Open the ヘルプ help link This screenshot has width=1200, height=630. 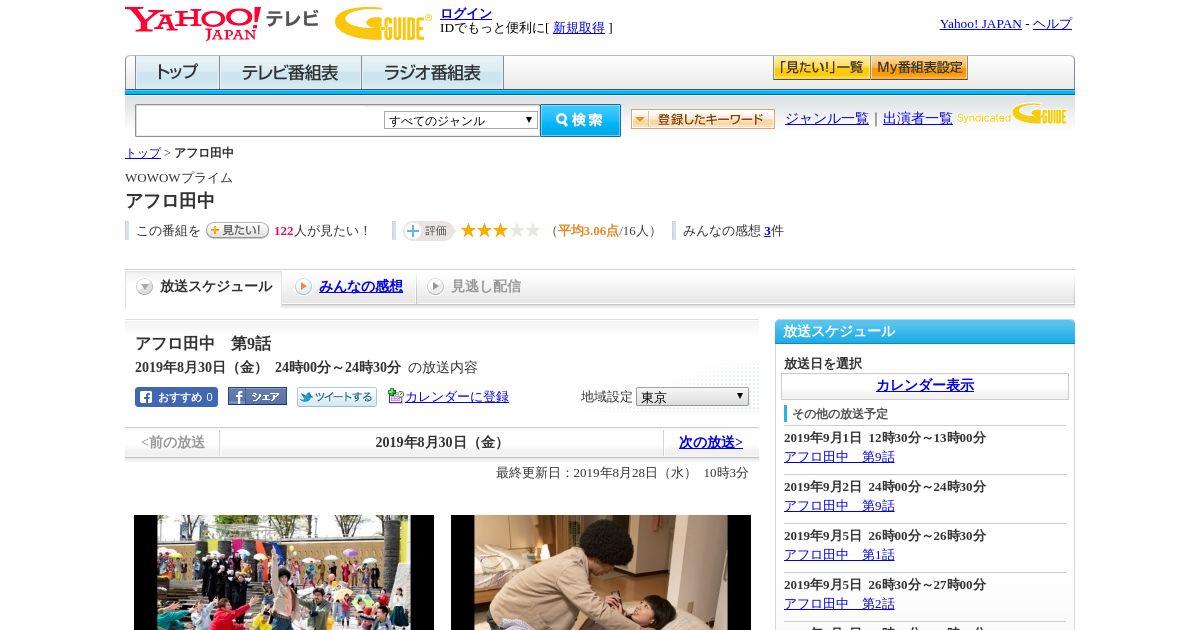point(1052,24)
